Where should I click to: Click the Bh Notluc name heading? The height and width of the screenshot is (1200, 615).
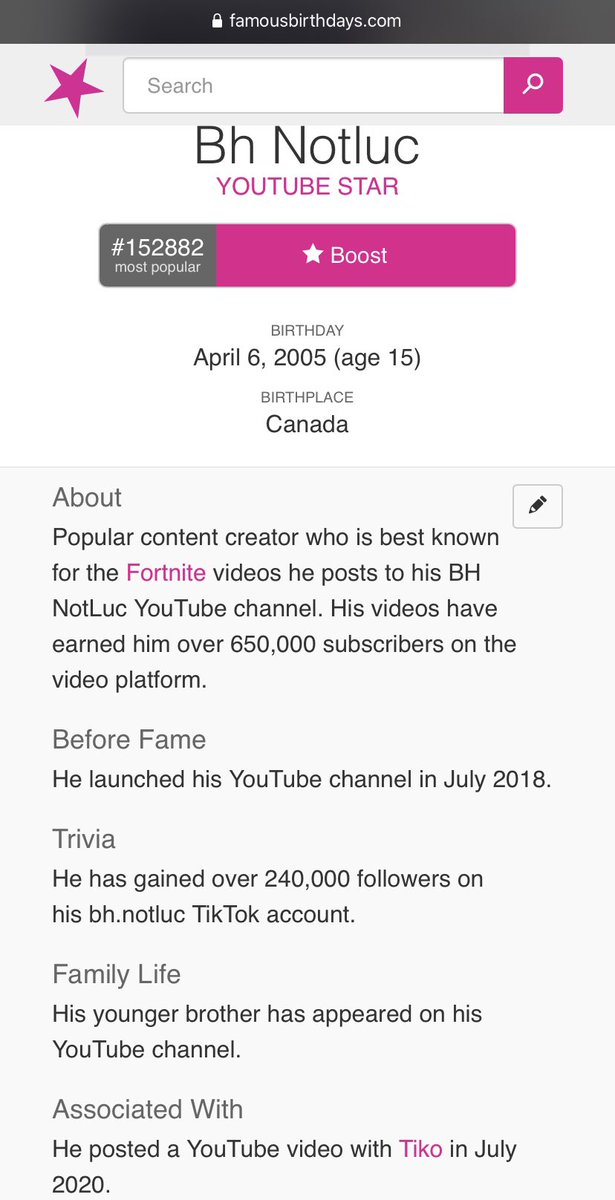click(x=307, y=146)
